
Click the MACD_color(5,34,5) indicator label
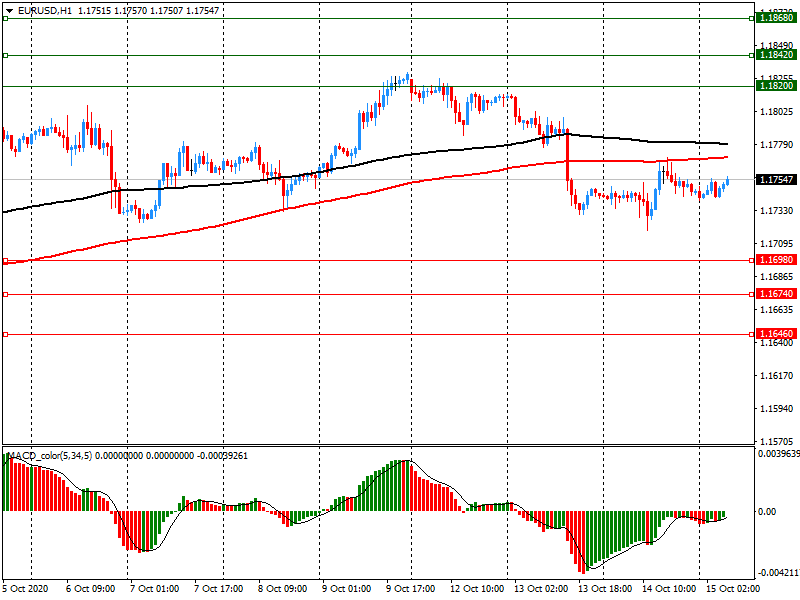[x=50, y=456]
